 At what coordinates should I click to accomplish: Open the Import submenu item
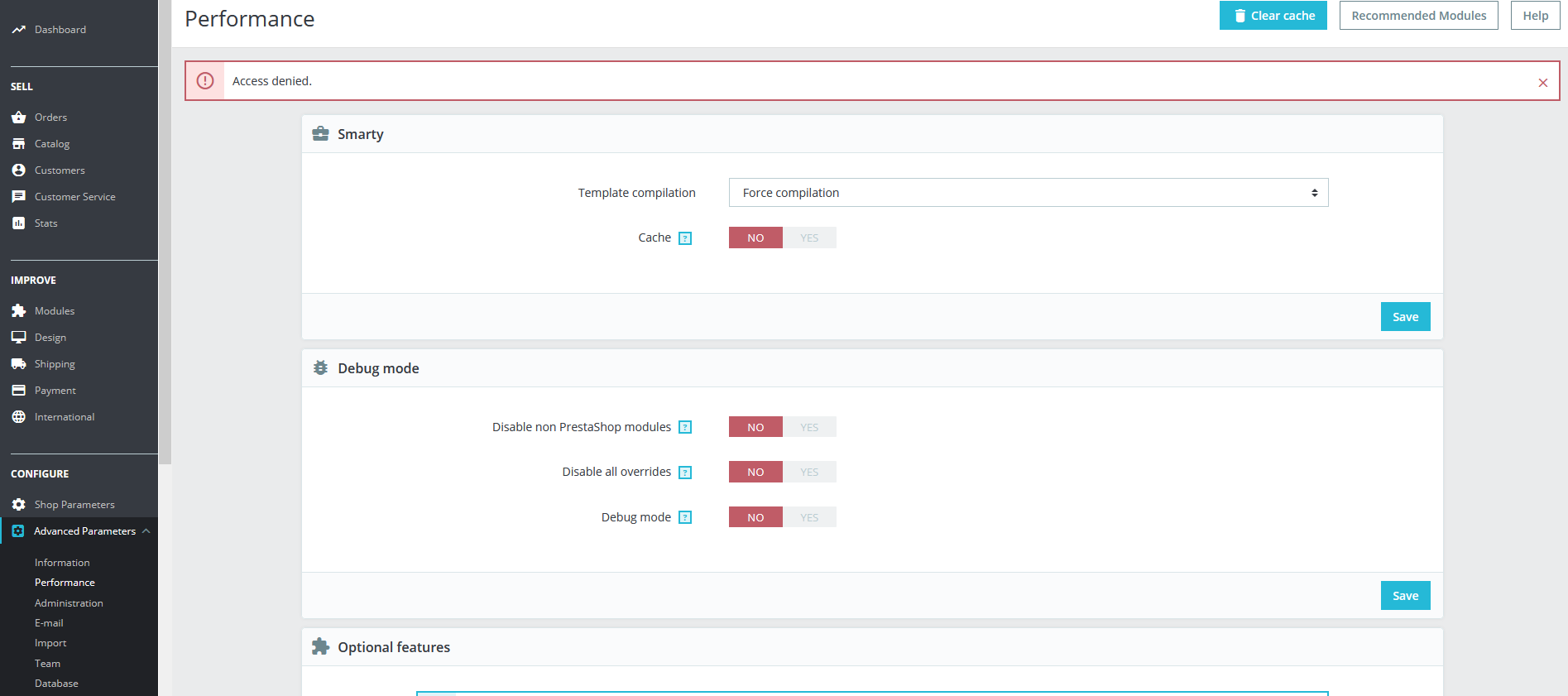pos(50,643)
